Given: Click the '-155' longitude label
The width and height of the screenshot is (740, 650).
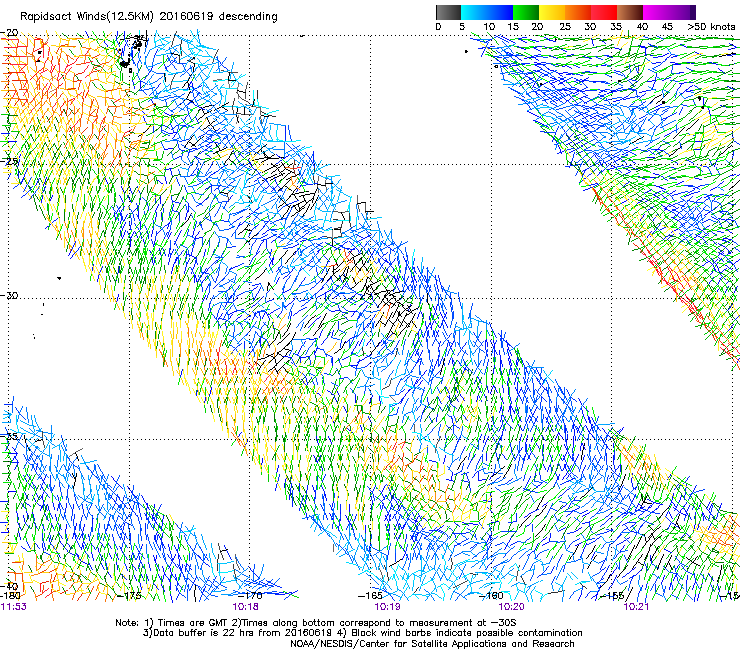Looking at the screenshot, I should [x=612, y=596].
